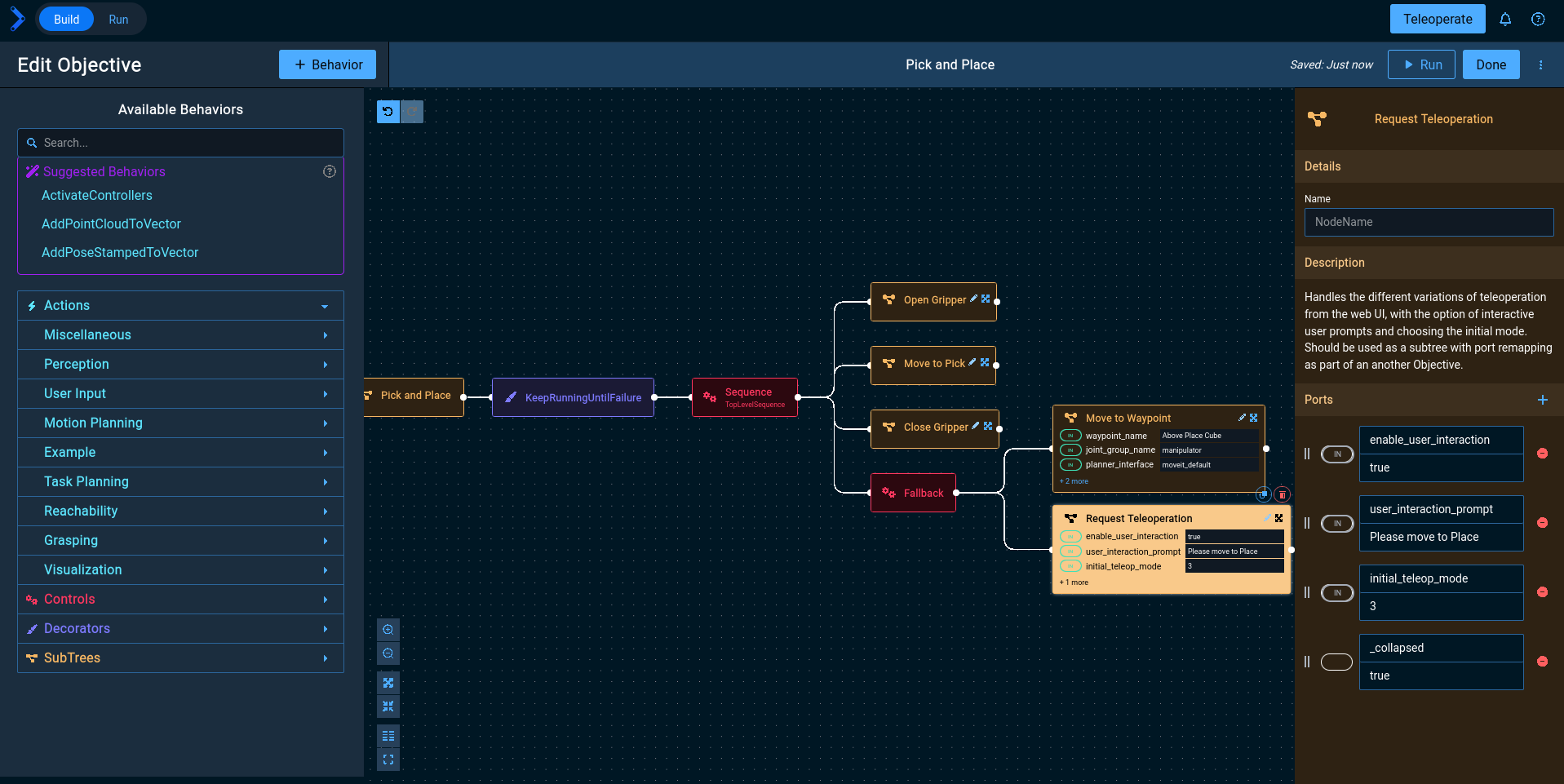The width and height of the screenshot is (1564, 784).
Task: Expand the User Input category
Action: pos(180,394)
